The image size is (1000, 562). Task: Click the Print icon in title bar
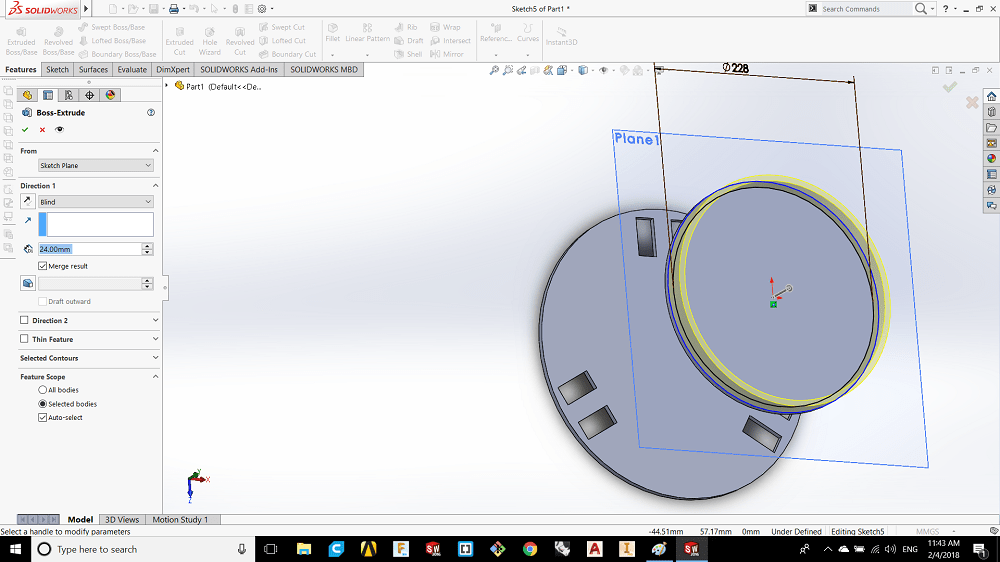173,9
